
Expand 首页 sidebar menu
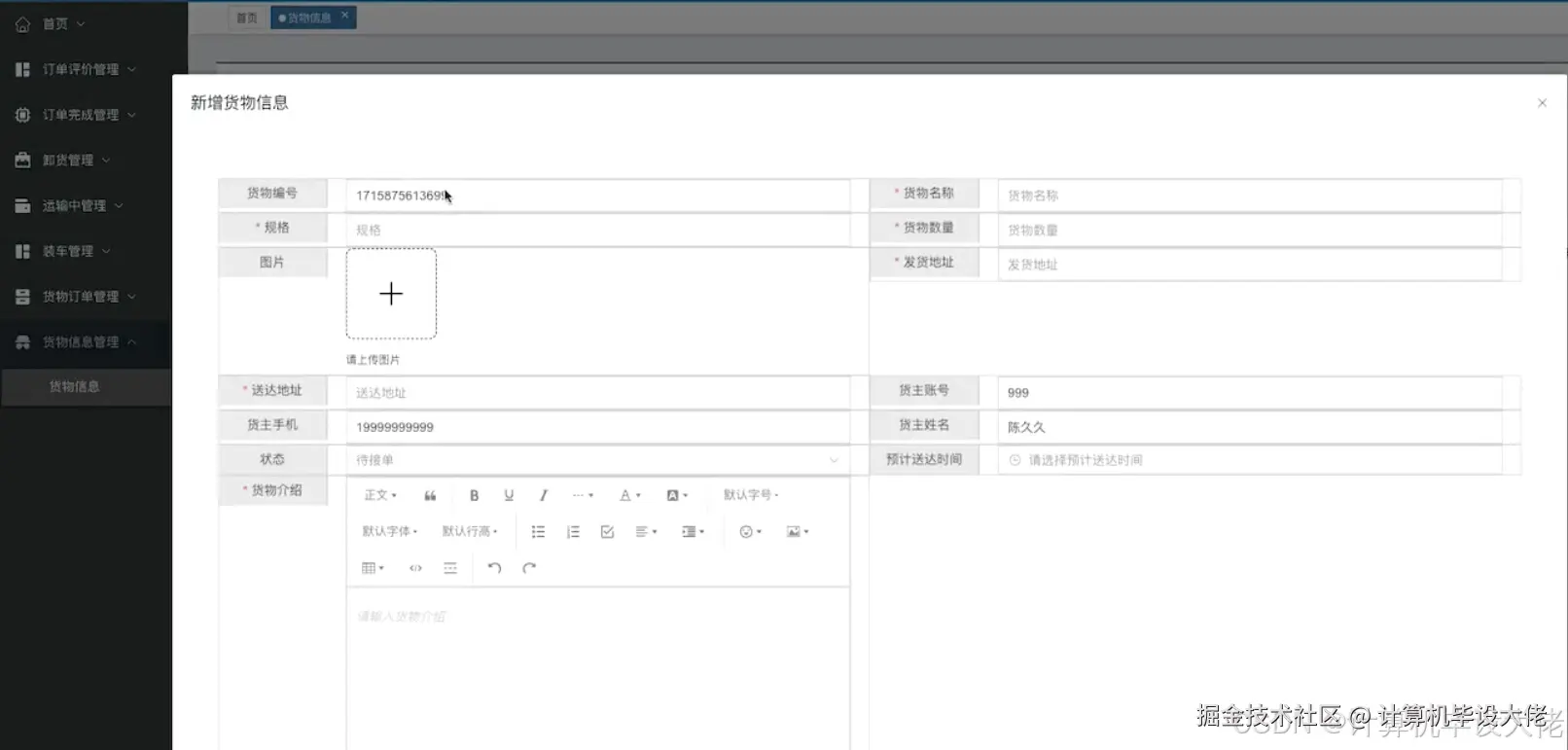coord(65,23)
